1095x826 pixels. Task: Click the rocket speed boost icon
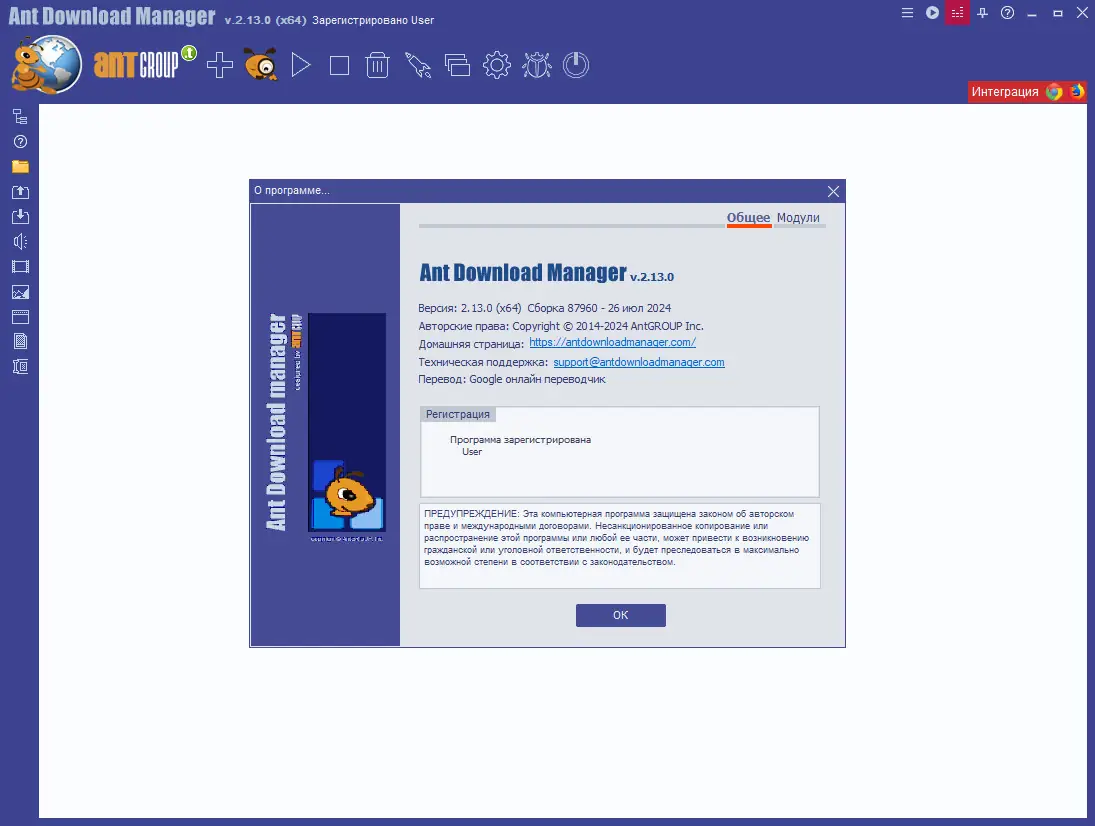[x=418, y=64]
